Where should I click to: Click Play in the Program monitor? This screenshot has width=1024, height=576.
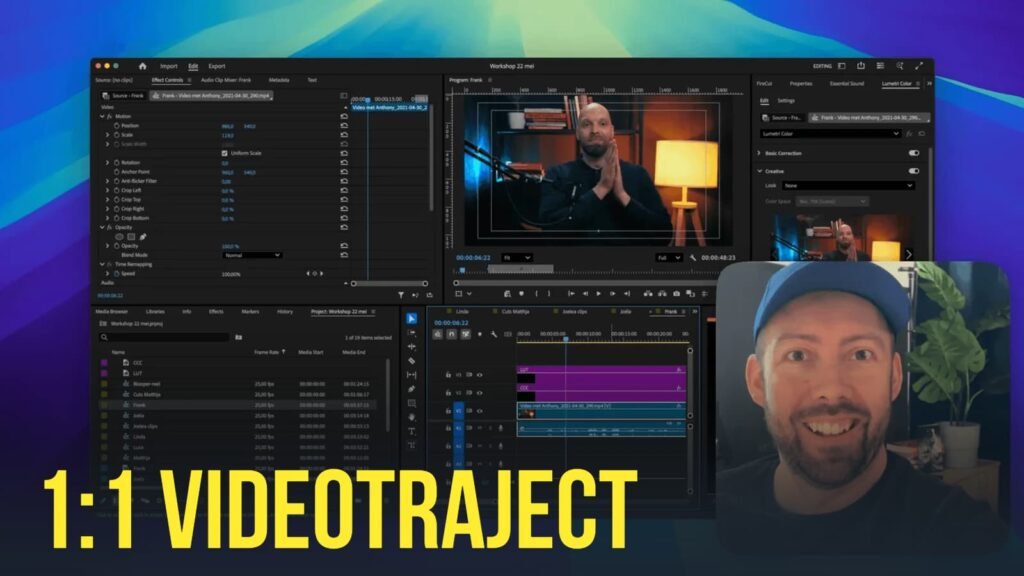[598, 294]
